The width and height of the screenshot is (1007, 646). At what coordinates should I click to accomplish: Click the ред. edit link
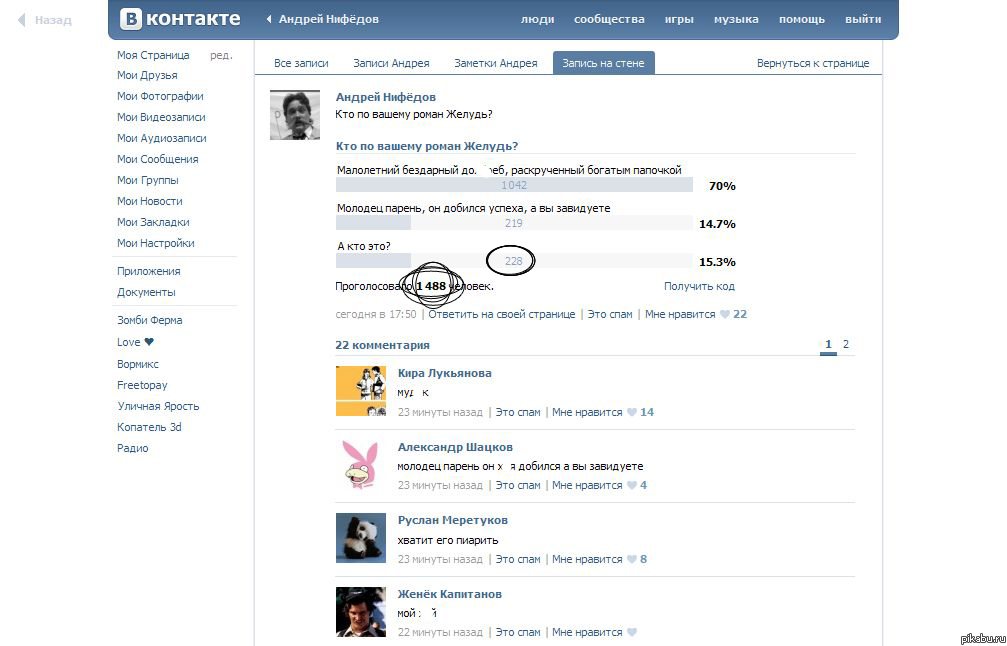coord(221,55)
